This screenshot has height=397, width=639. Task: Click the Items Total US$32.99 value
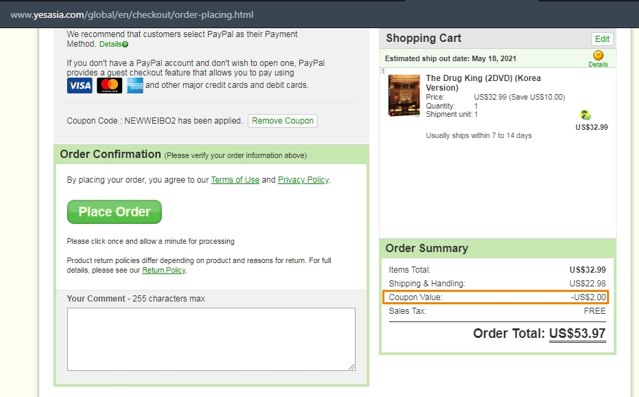click(587, 270)
